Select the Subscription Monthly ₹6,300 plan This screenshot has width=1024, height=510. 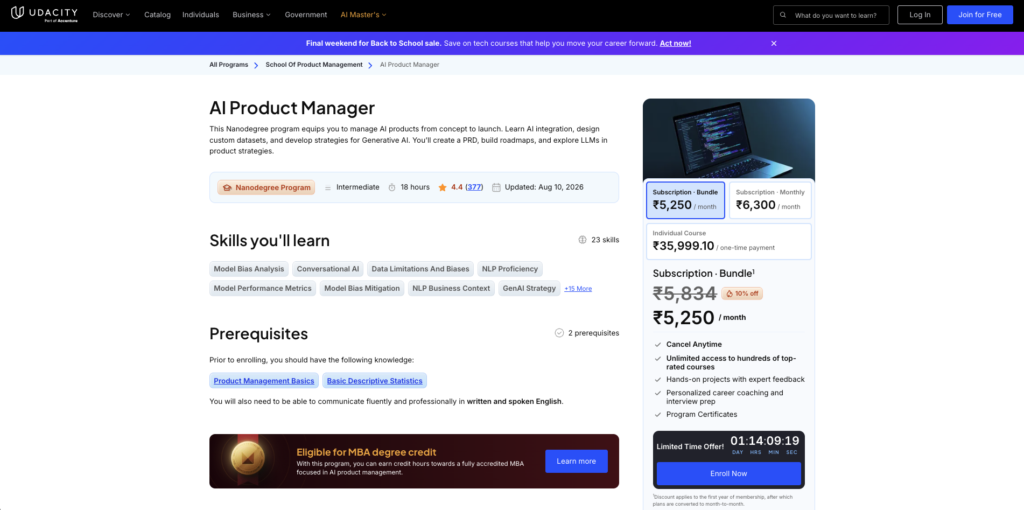point(770,200)
